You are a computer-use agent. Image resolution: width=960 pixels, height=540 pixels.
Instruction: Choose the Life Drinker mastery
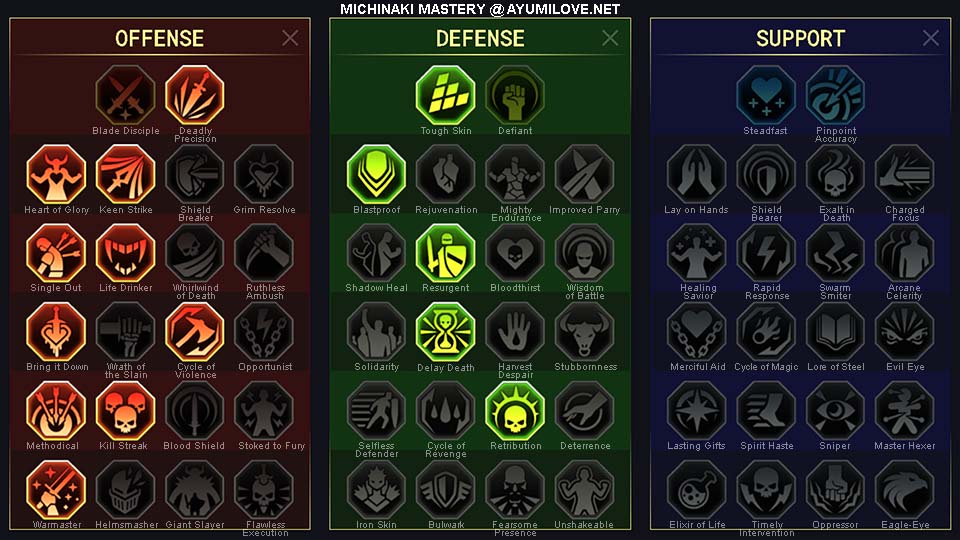click(126, 253)
